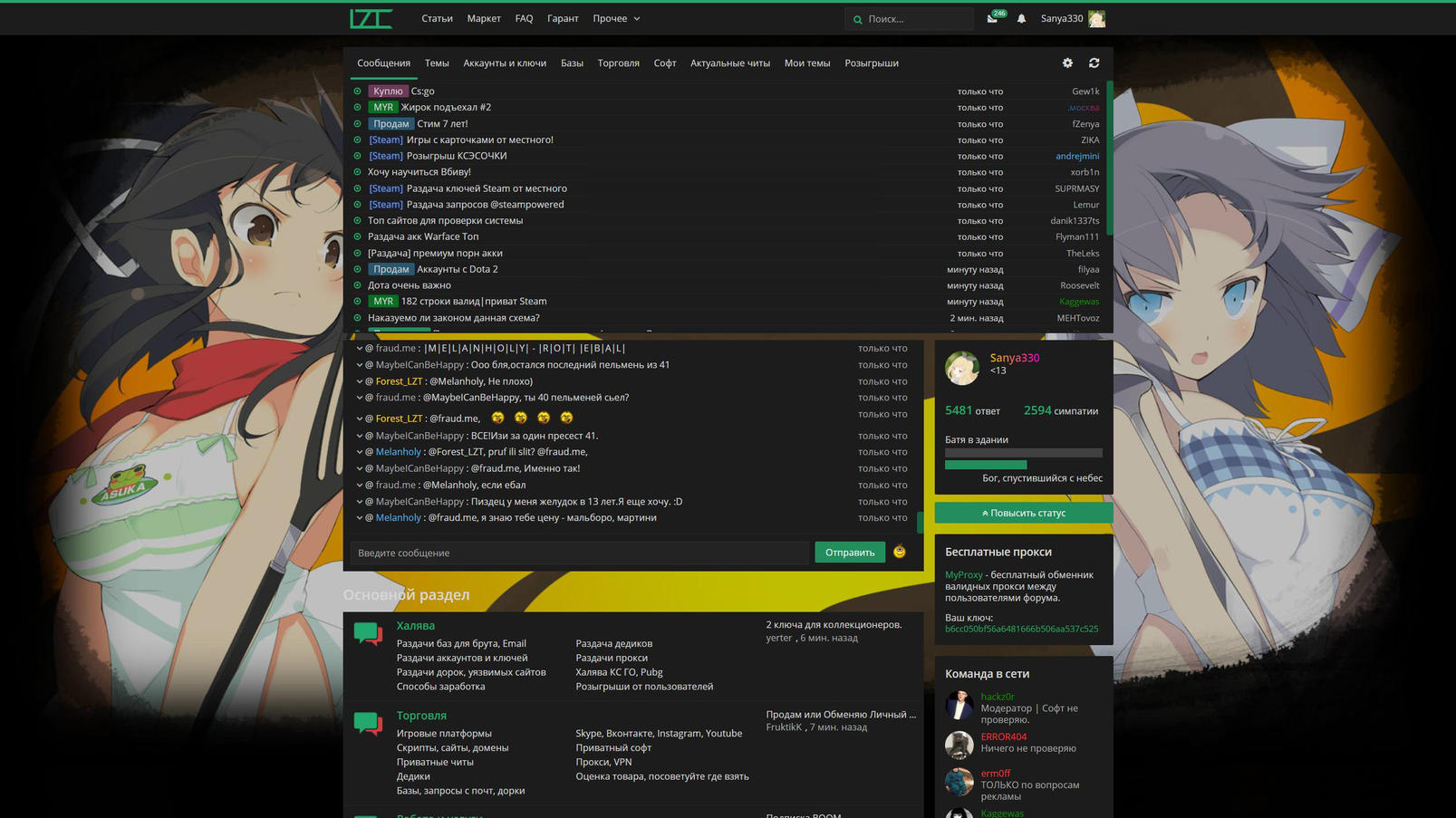Open Sanya330 username in the header
This screenshot has width=1456, height=818.
(x=1061, y=18)
